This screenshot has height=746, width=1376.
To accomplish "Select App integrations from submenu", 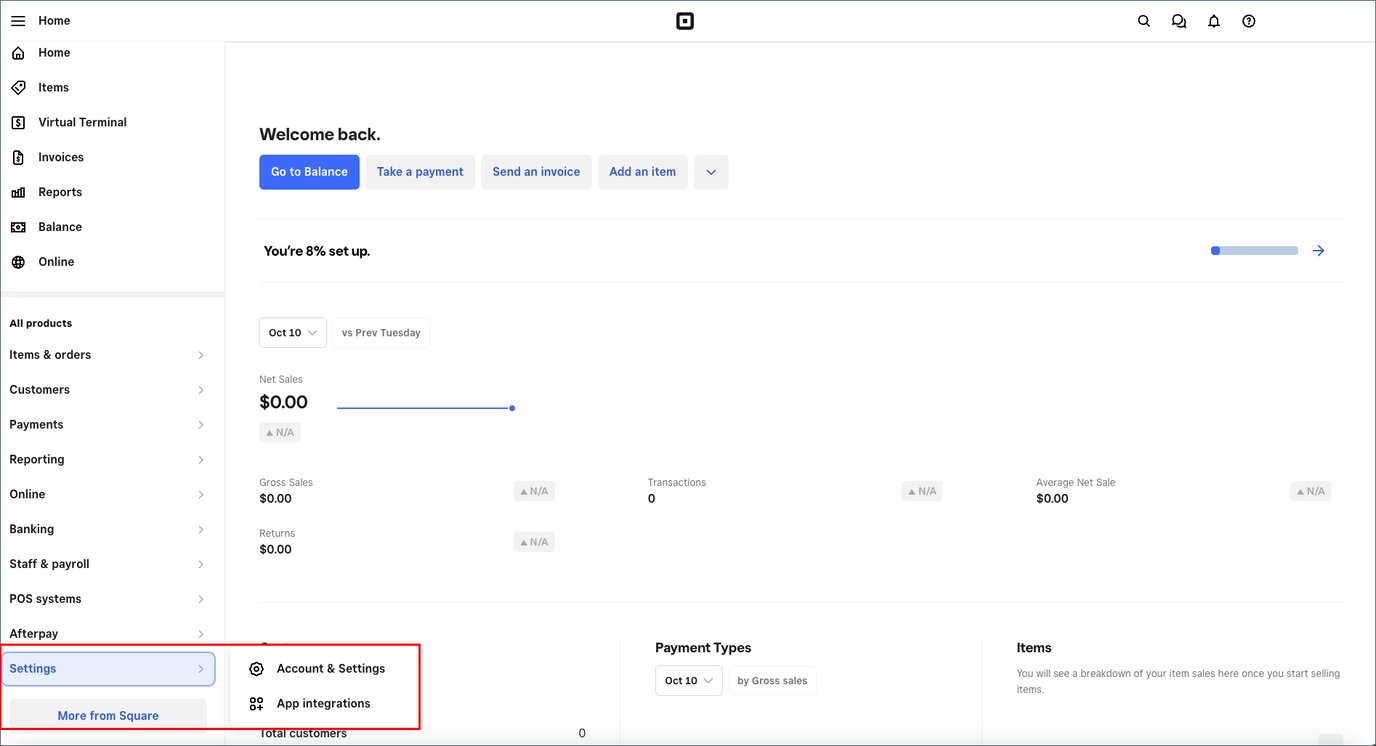I will click(323, 704).
